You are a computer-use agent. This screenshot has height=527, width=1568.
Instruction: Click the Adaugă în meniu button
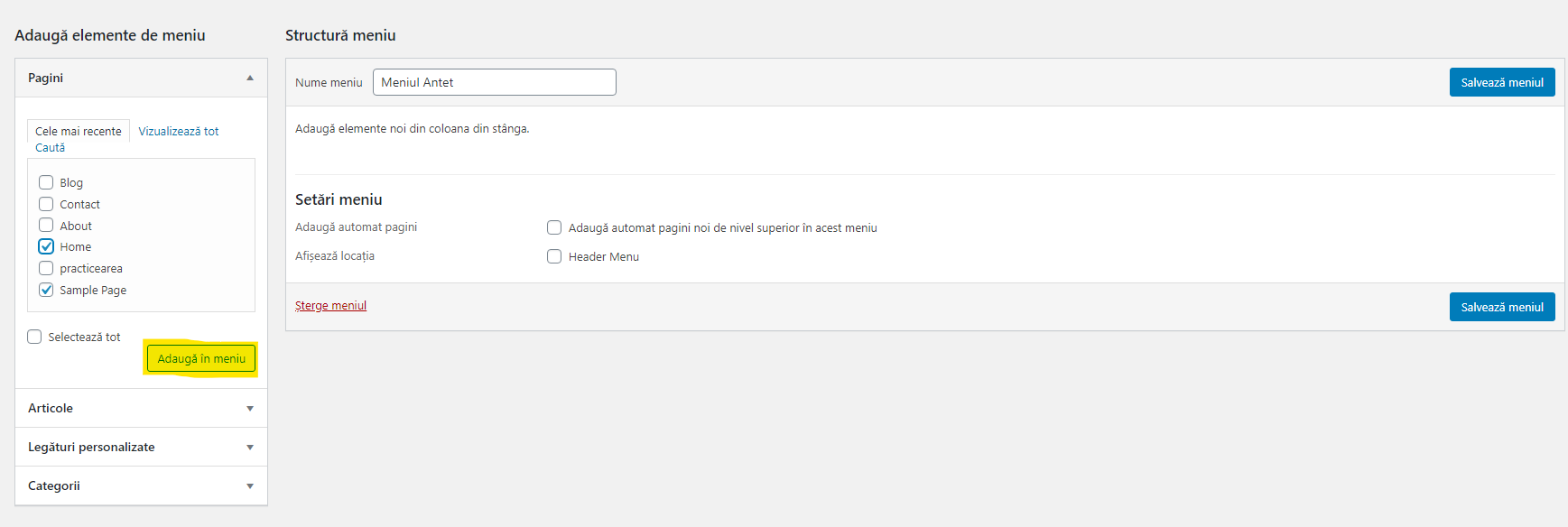pyautogui.click(x=201, y=359)
